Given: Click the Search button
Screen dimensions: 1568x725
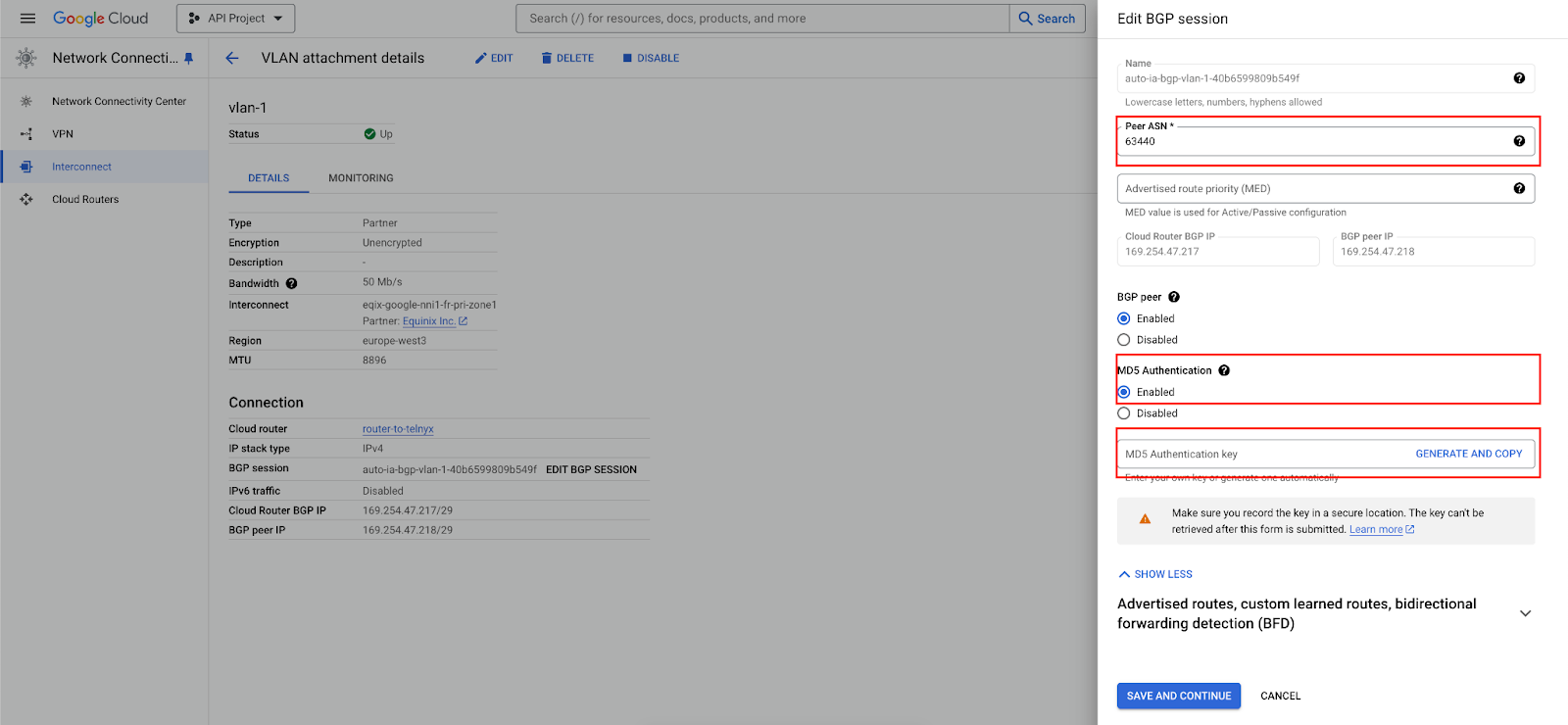Looking at the screenshot, I should (x=1047, y=19).
